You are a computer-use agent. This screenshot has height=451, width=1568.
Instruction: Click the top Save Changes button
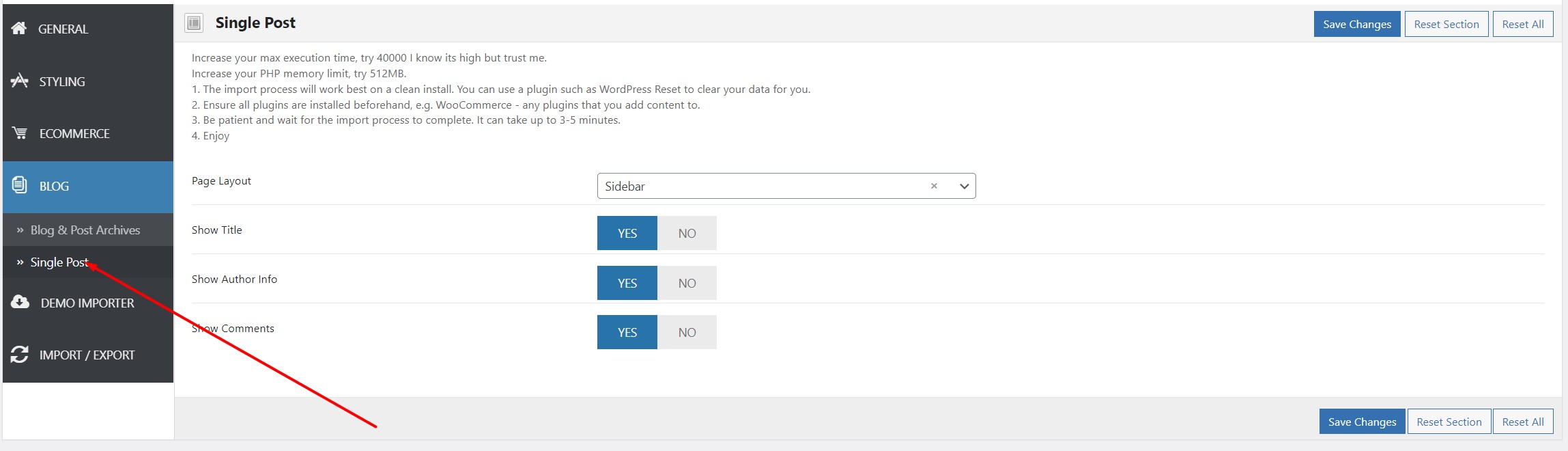1357,24
